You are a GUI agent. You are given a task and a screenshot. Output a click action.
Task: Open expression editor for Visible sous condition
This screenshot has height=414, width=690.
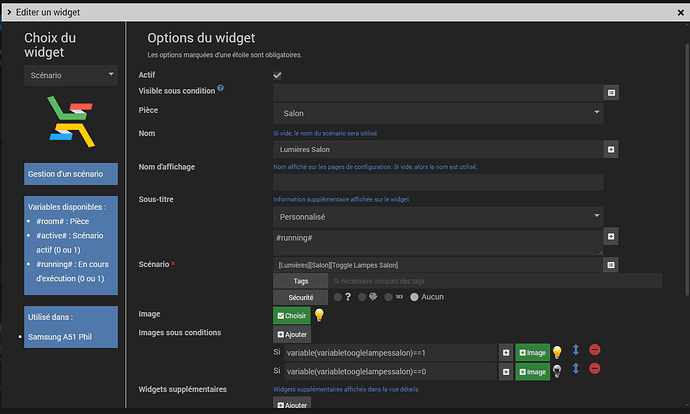pos(611,92)
